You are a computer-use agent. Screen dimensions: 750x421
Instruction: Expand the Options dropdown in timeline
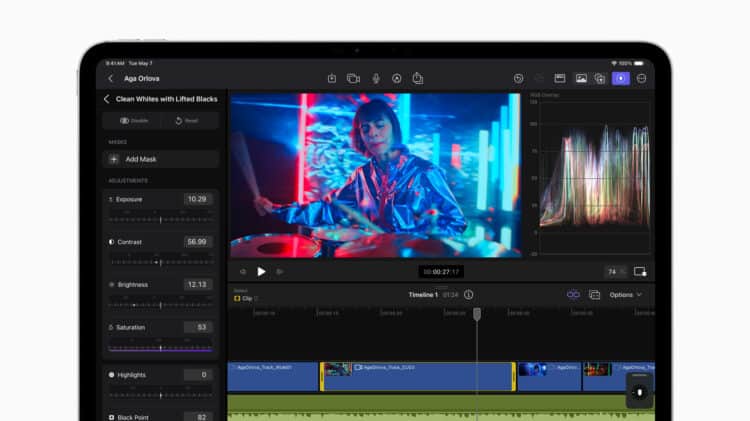coord(625,295)
